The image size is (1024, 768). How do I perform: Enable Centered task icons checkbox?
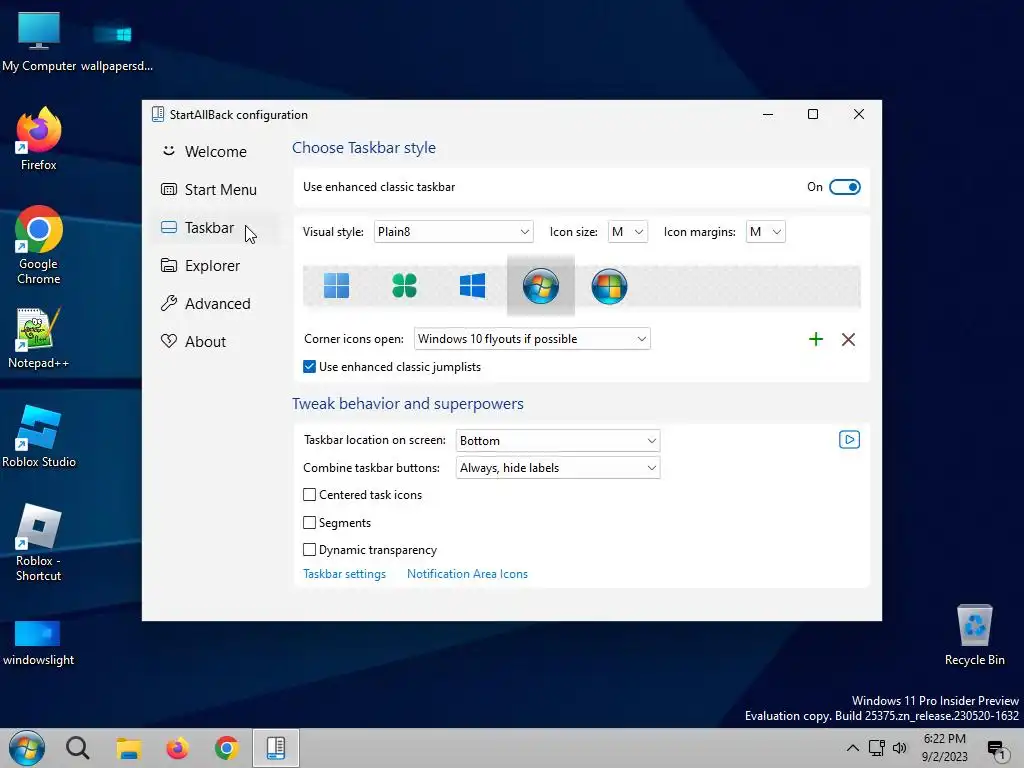310,495
